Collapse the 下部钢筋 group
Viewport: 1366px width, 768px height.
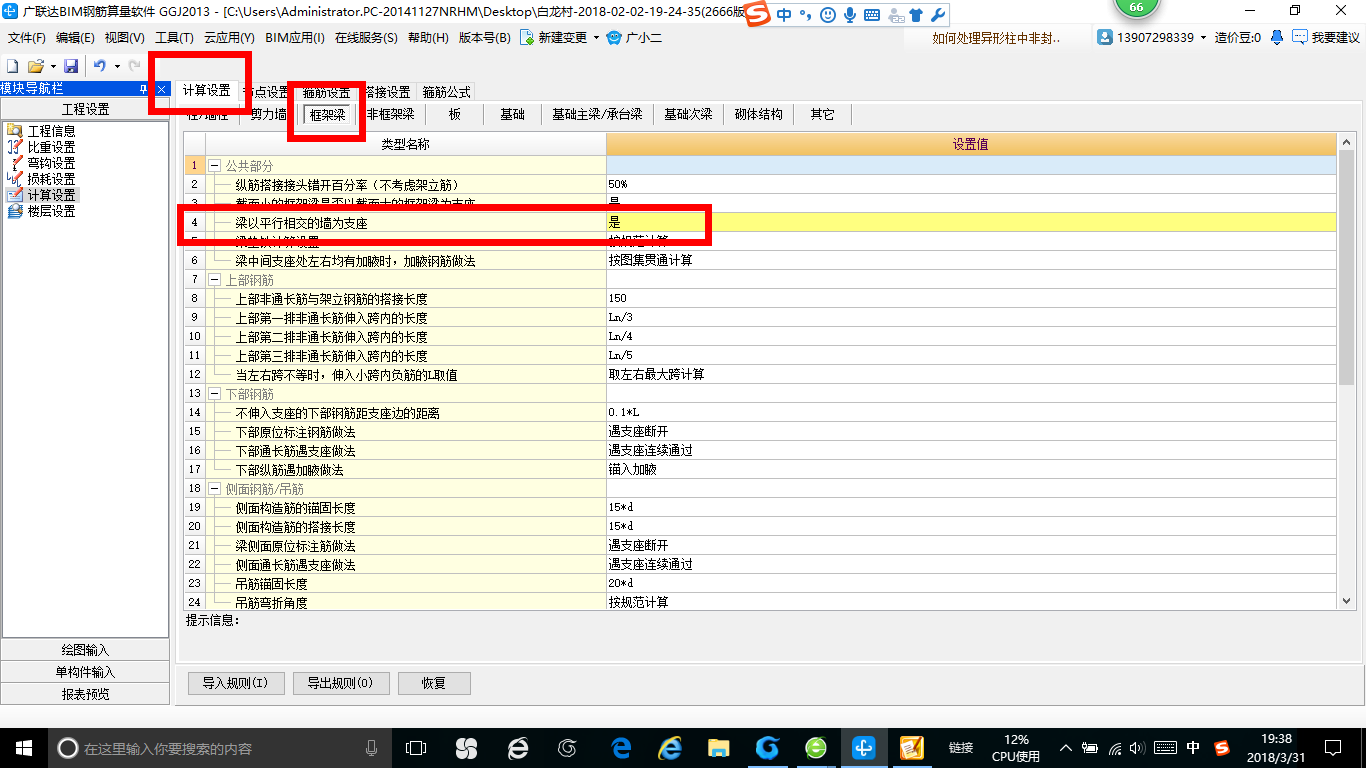click(x=214, y=393)
